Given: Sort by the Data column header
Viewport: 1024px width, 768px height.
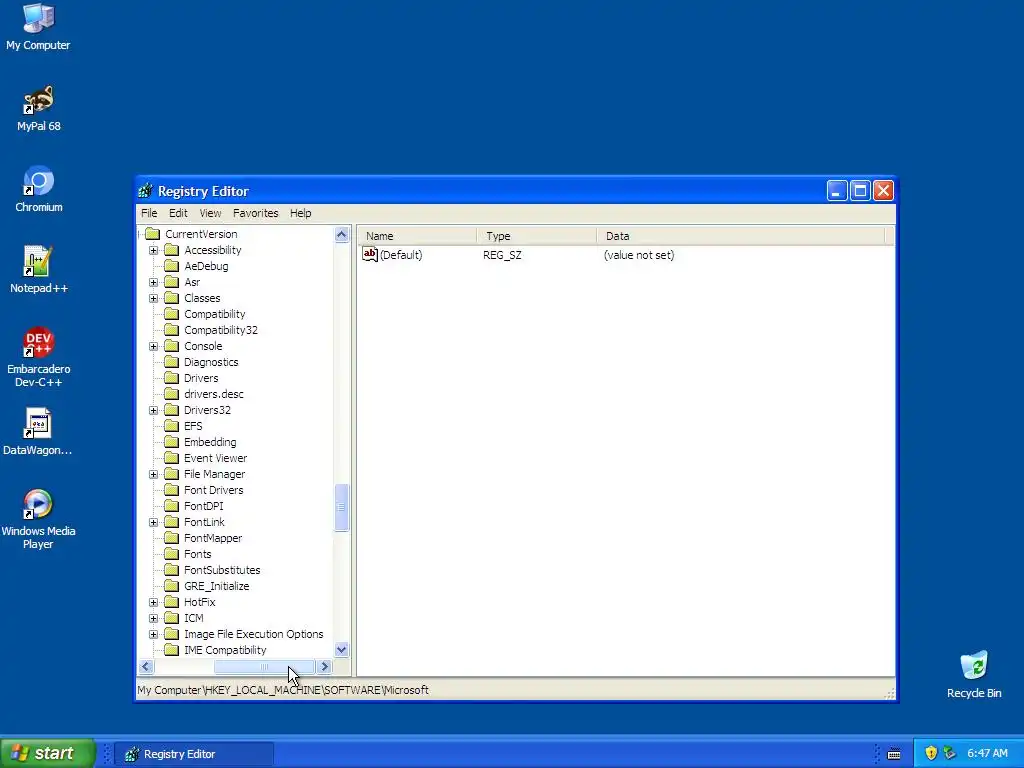Looking at the screenshot, I should tap(741, 236).
